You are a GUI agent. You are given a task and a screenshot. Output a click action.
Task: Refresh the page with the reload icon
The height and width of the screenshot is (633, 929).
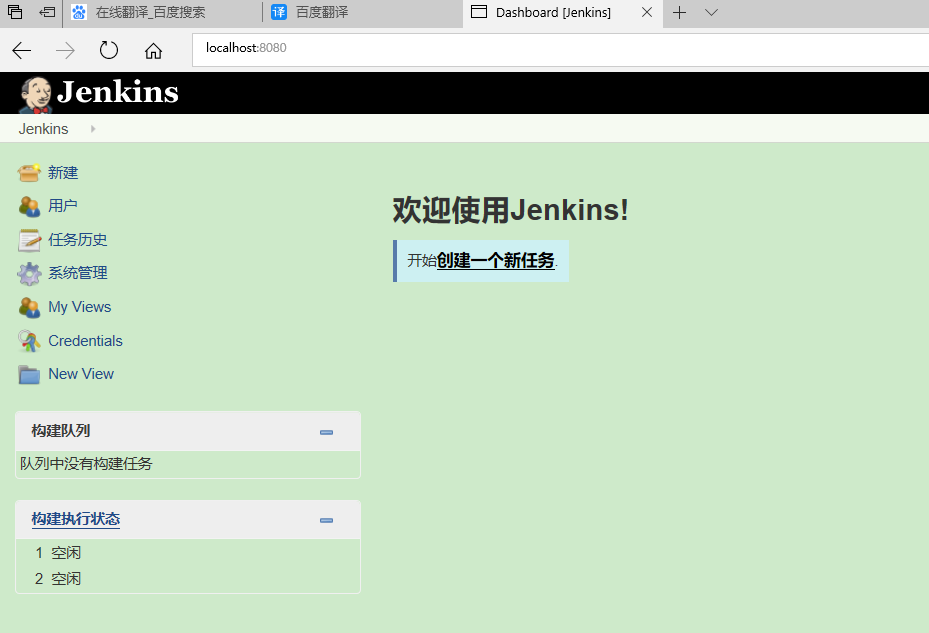tap(109, 50)
